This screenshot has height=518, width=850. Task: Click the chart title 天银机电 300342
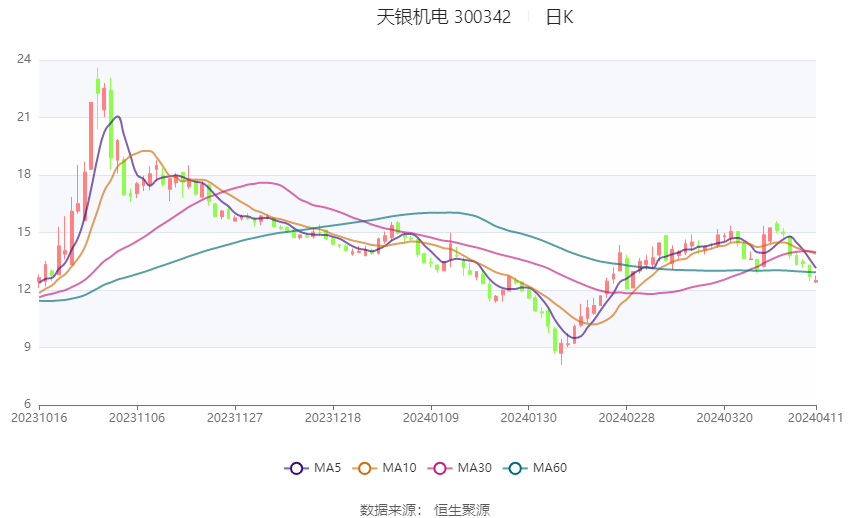click(443, 17)
